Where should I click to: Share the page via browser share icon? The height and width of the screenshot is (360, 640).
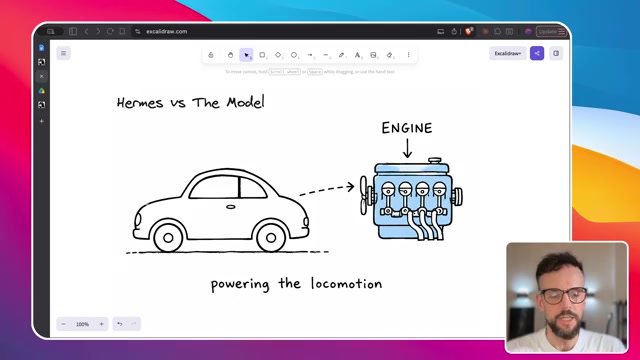454,31
